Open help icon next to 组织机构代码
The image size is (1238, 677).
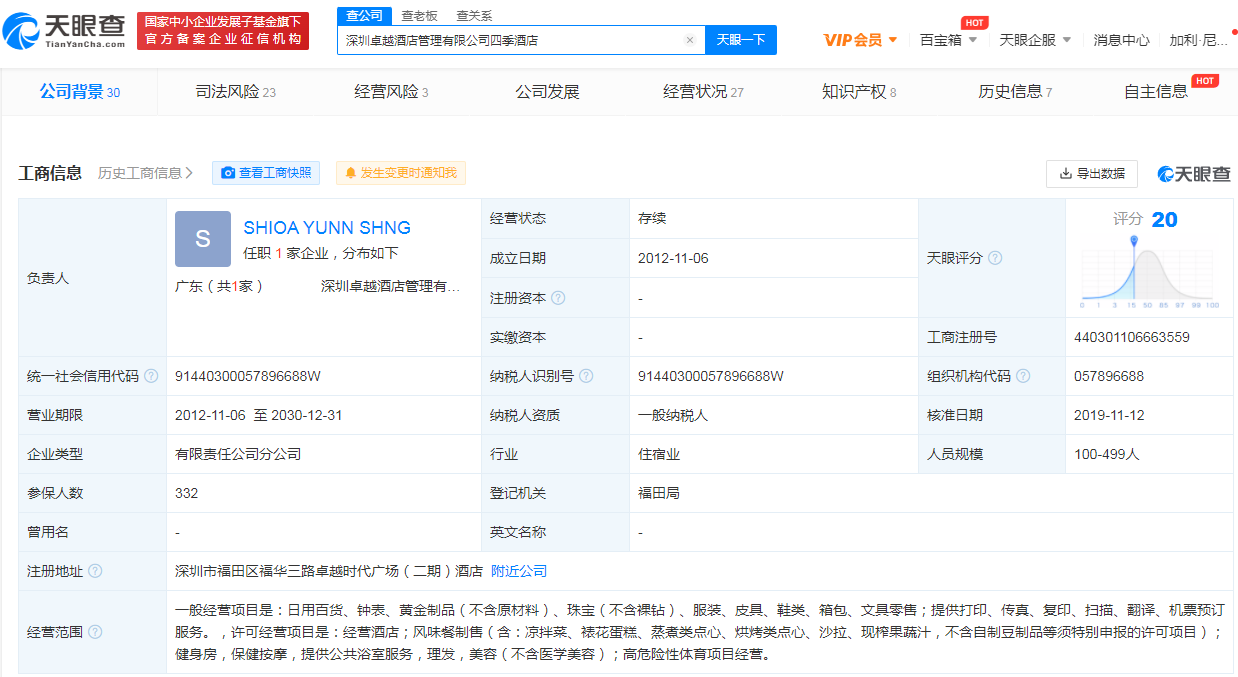tap(1024, 376)
